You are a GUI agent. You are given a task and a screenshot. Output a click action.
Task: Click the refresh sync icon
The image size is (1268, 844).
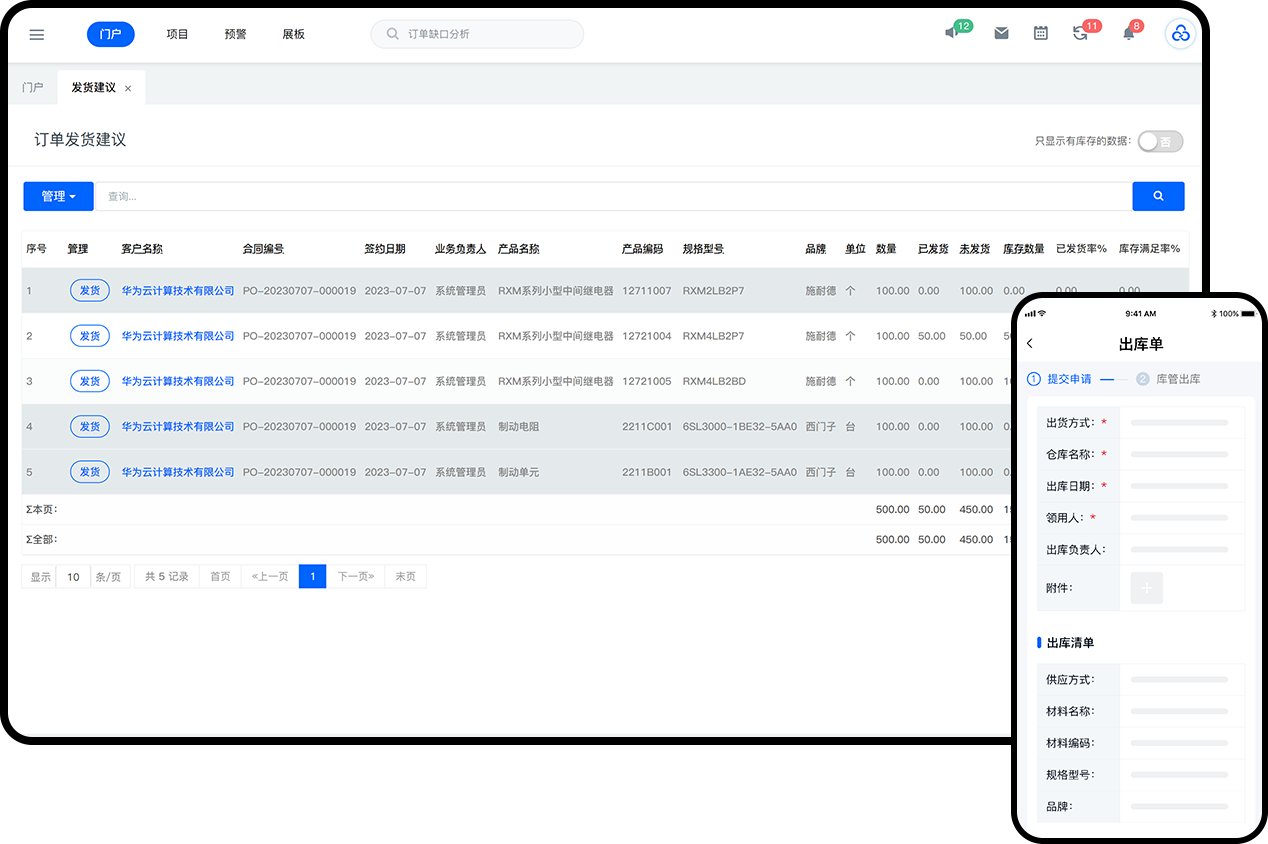(x=1080, y=33)
